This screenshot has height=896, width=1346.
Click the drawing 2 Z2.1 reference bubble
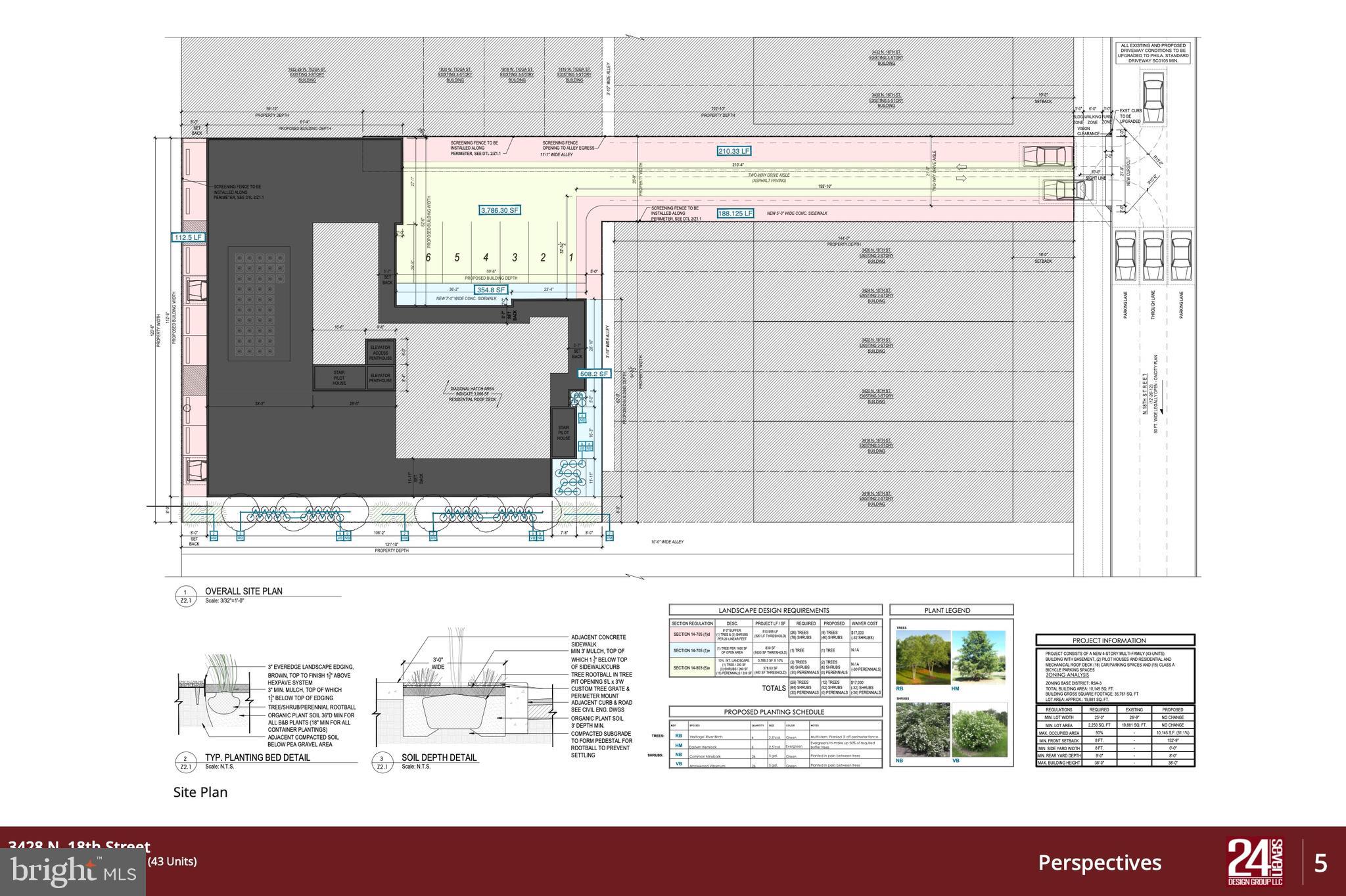point(185,762)
